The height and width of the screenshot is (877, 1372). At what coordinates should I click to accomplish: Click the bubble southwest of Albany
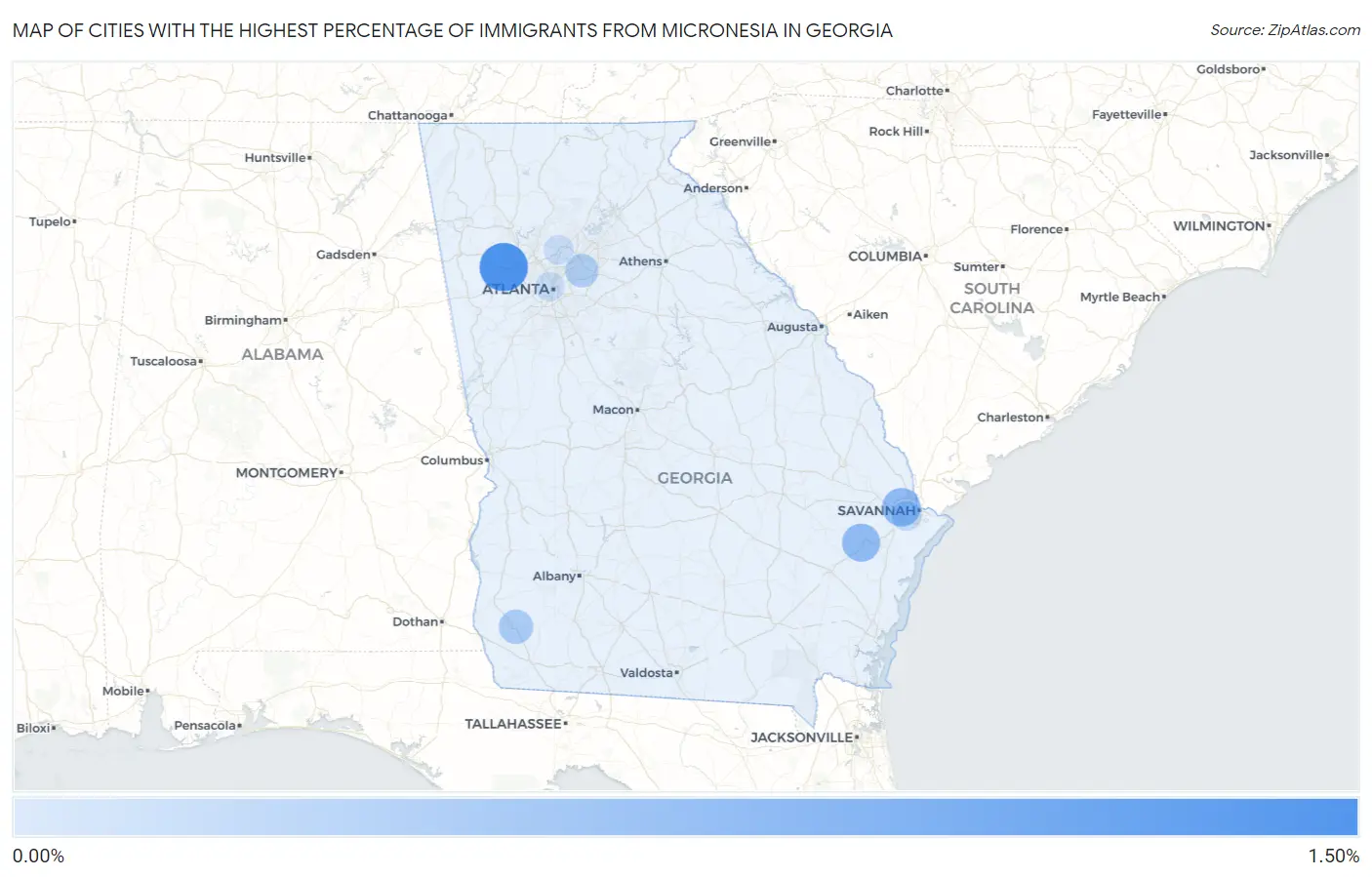[515, 626]
